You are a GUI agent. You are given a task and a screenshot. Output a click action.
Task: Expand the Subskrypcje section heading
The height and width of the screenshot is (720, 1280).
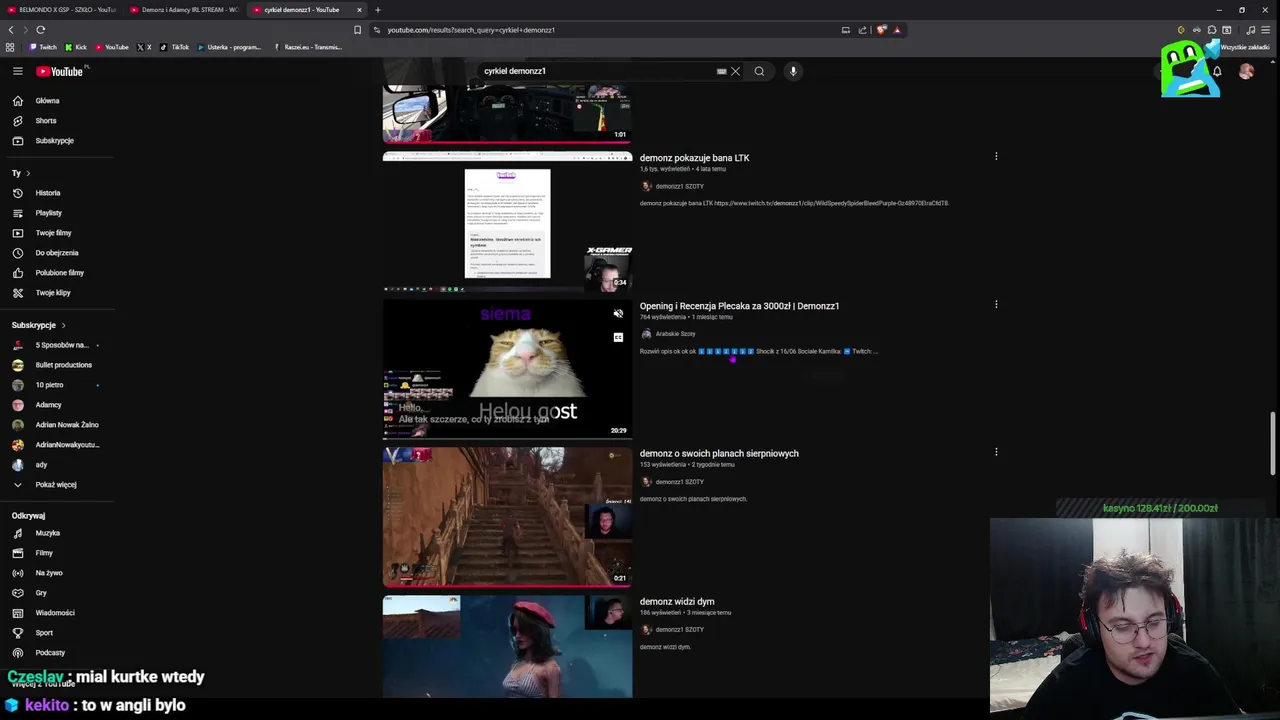click(38, 325)
